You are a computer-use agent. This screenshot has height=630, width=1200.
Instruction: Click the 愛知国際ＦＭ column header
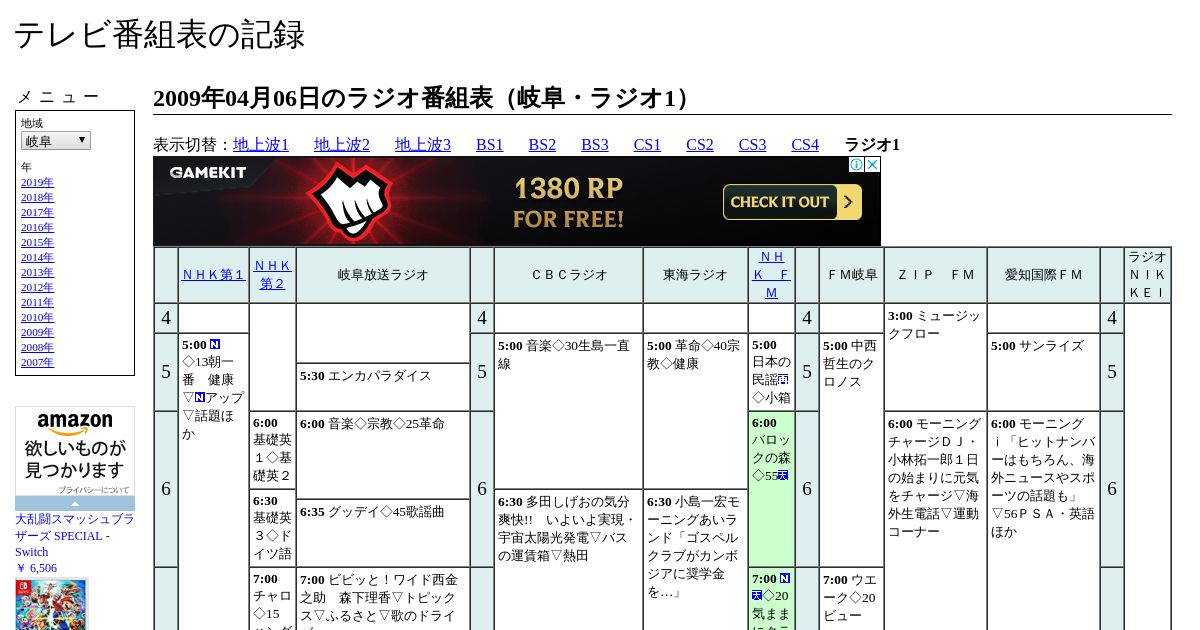click(1043, 275)
